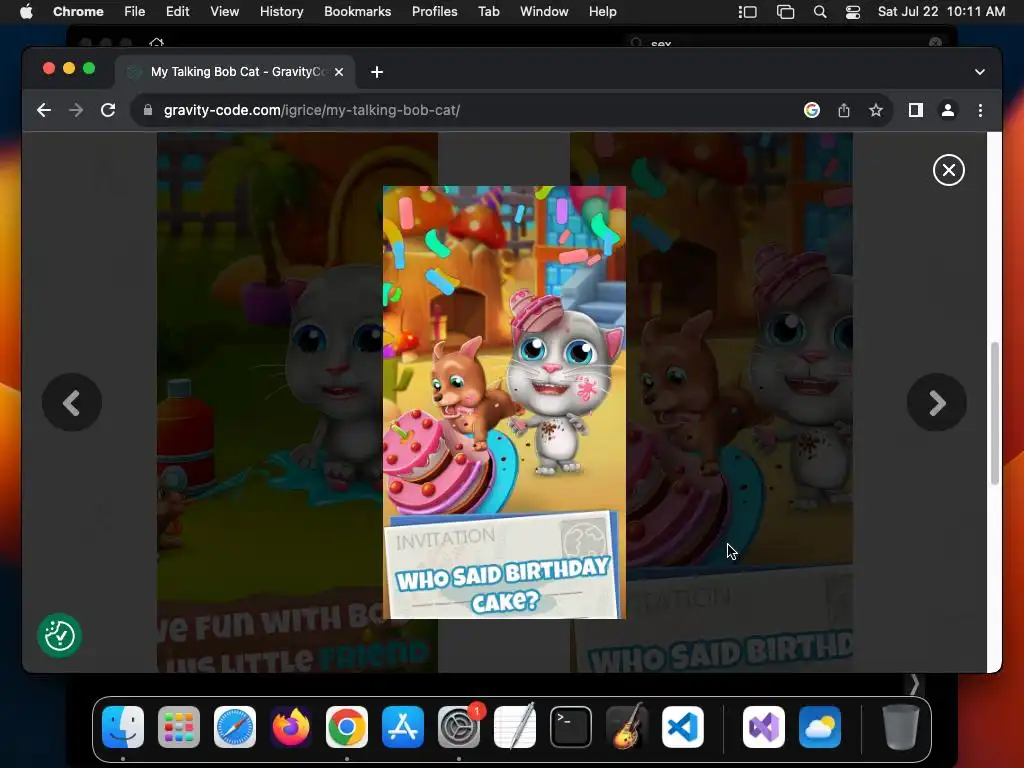Click the background window's search field
Screen dimensions: 1024x768
pos(784,43)
